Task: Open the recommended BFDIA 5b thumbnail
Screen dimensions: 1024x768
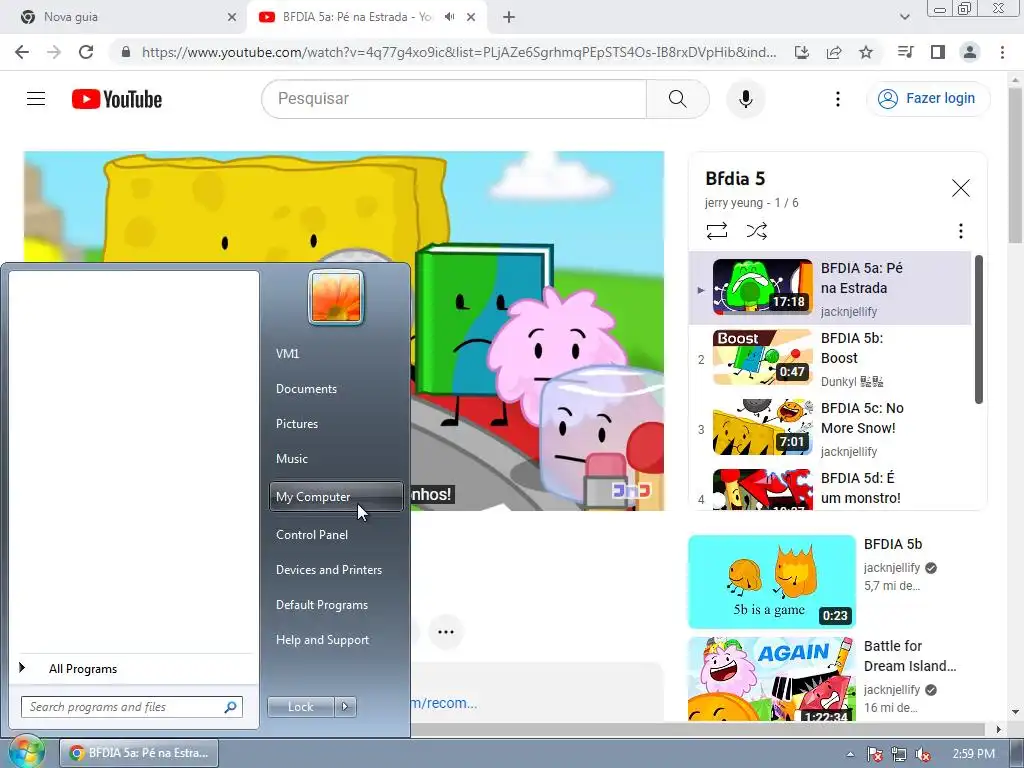Action: [772, 582]
